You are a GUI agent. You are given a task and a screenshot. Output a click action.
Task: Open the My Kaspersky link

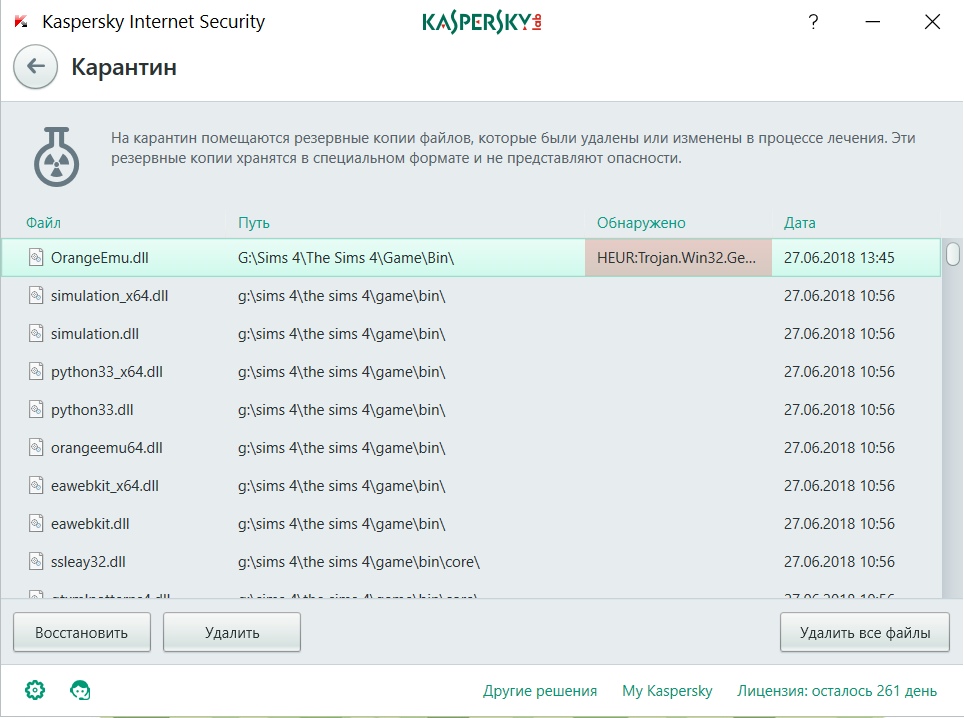667,691
